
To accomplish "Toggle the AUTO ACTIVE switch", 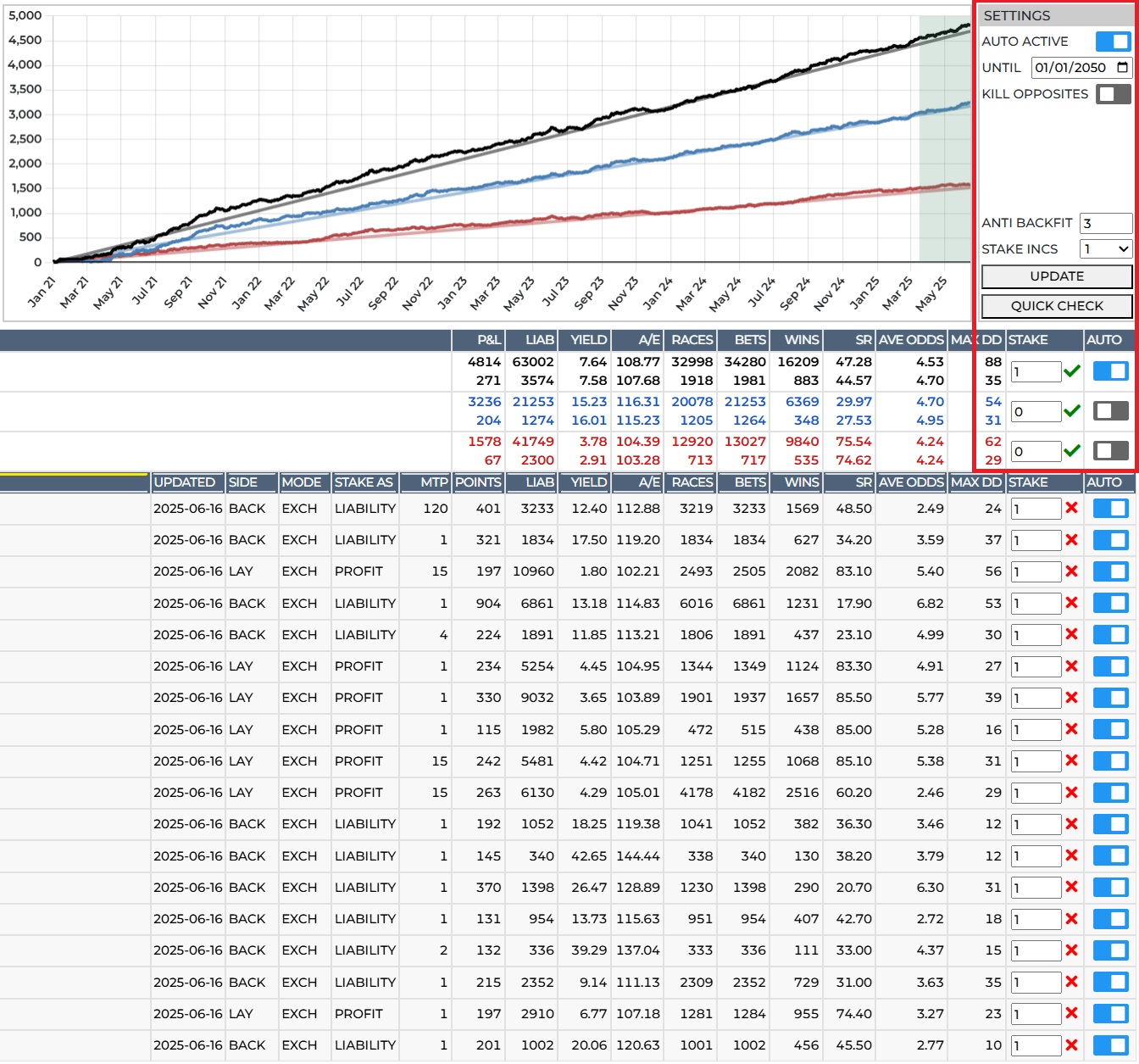I will 1113,41.
